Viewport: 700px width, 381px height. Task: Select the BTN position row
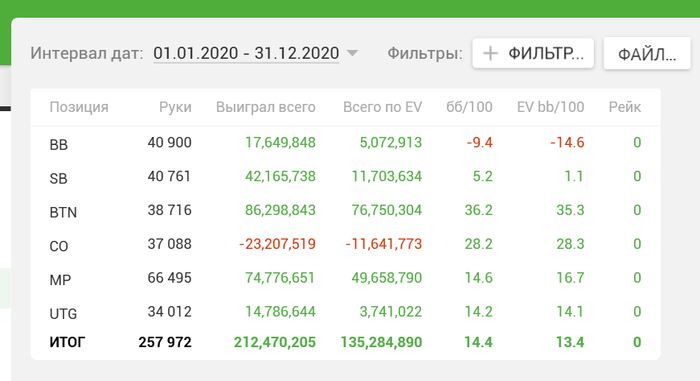coord(345,210)
